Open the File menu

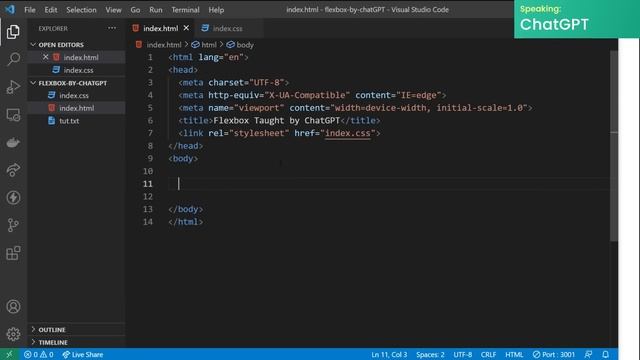(x=30, y=9)
